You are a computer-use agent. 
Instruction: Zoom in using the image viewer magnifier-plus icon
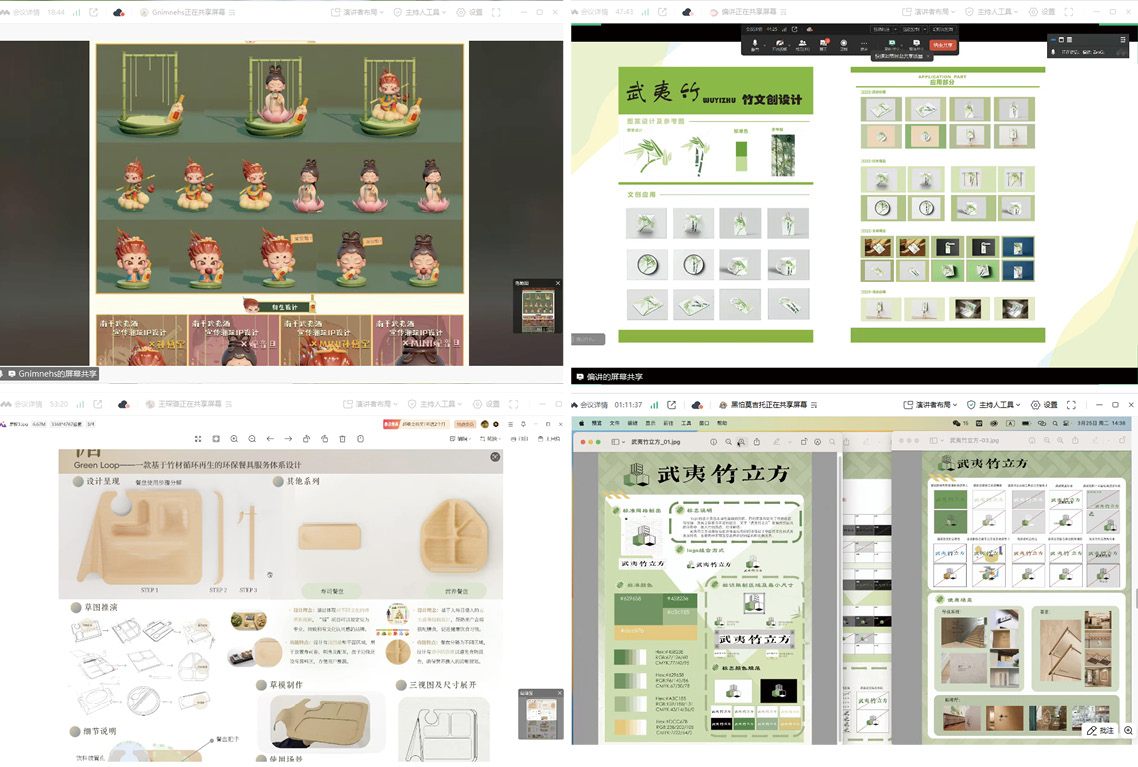pos(234,439)
